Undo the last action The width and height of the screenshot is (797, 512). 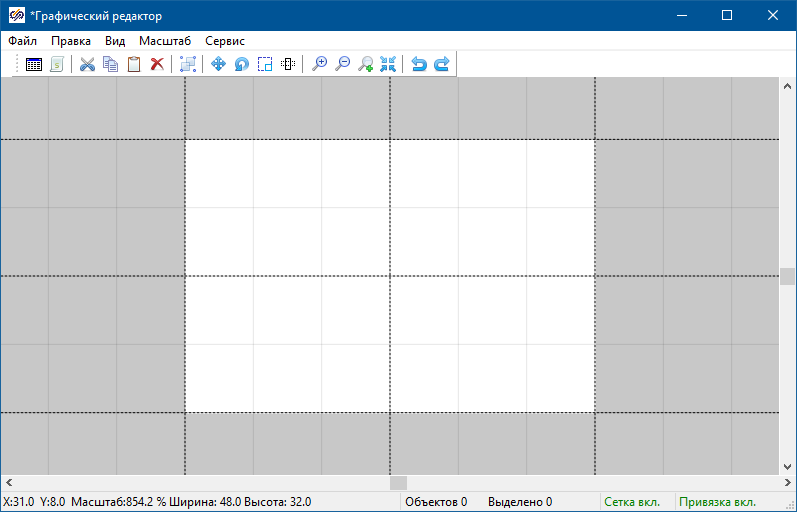[419, 64]
